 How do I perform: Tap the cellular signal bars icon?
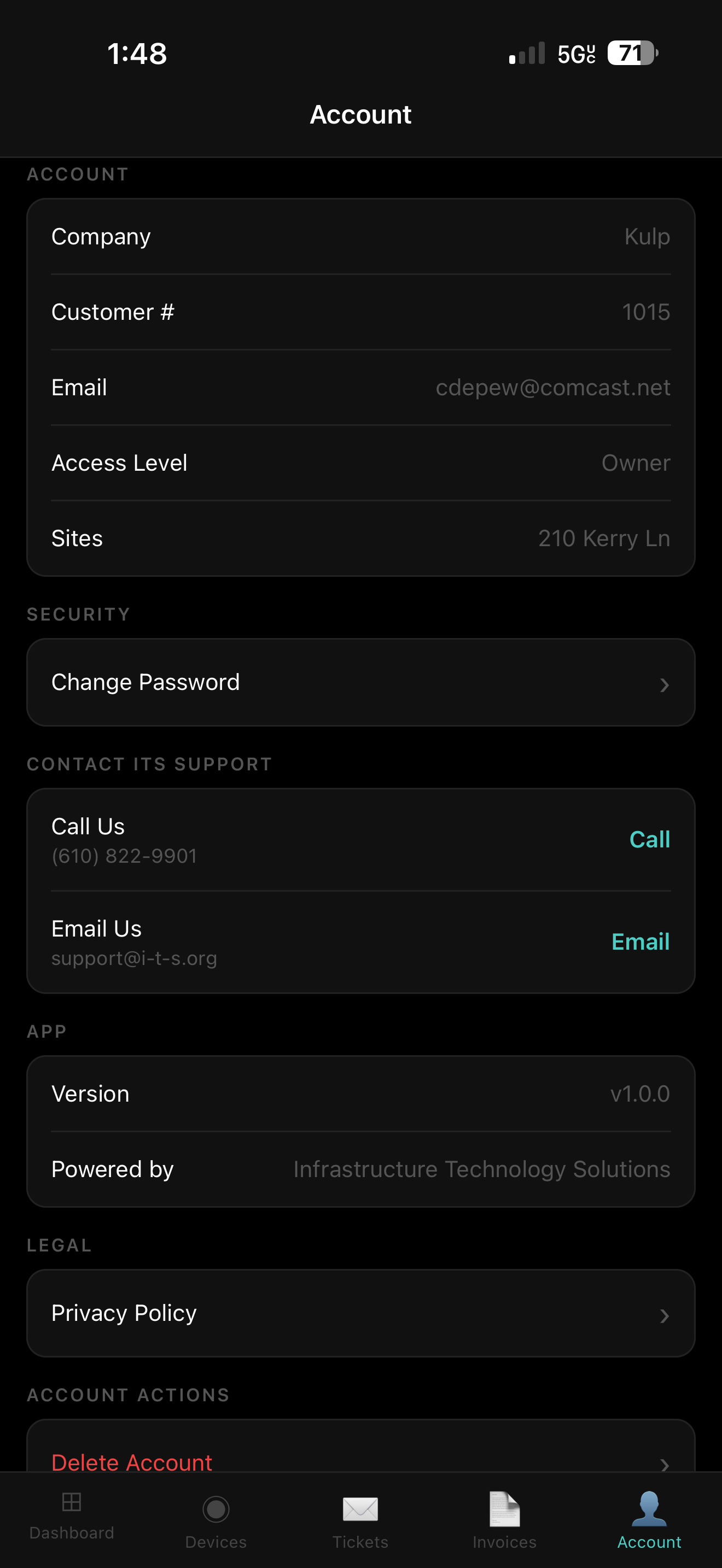(527, 54)
